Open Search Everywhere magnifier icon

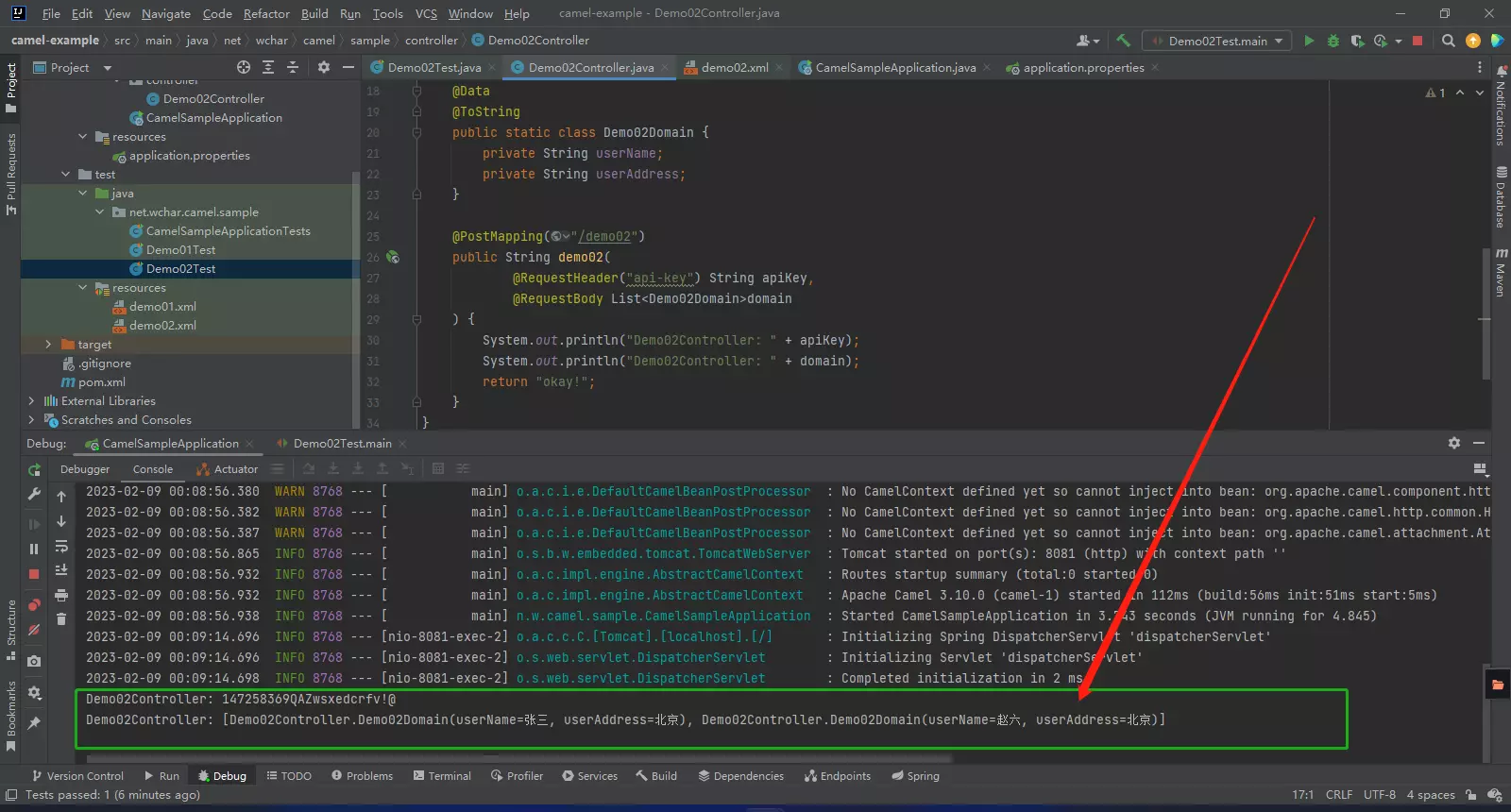tap(1448, 41)
